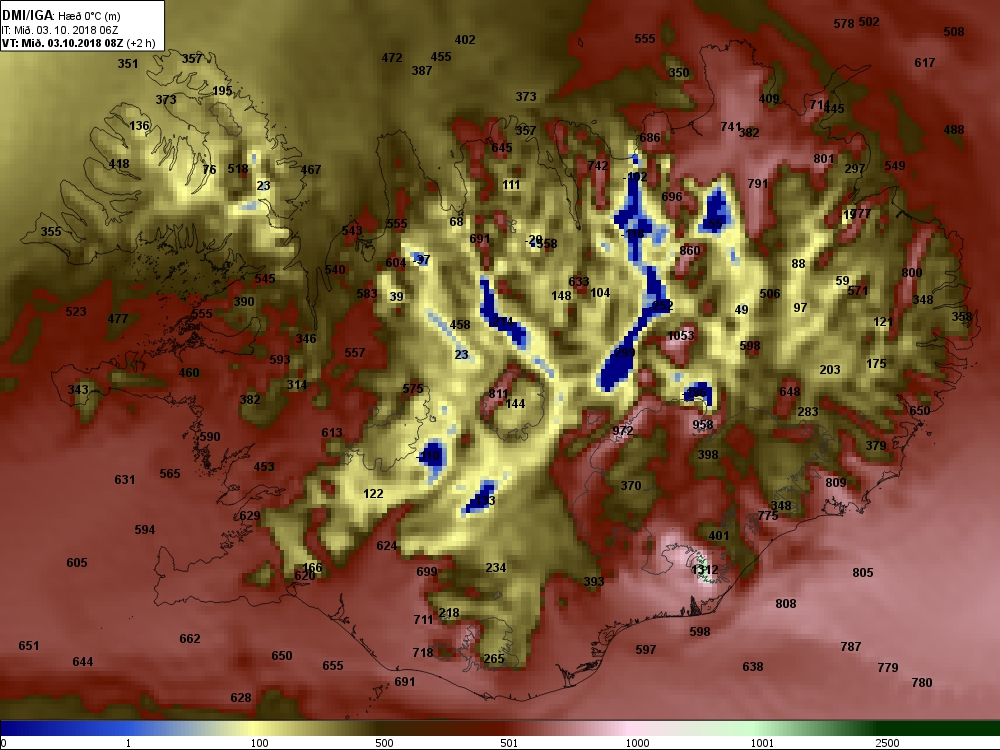Click the map value '1053'
This screenshot has width=1000, height=750.
680,335
